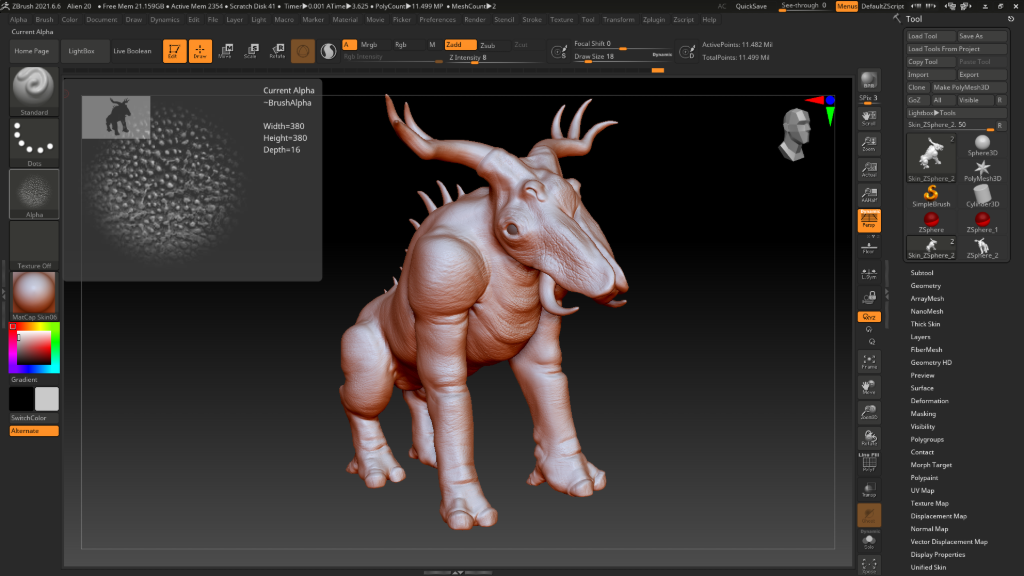Image resolution: width=1024 pixels, height=576 pixels.
Task: Expand the Display Properties section
Action: point(938,554)
